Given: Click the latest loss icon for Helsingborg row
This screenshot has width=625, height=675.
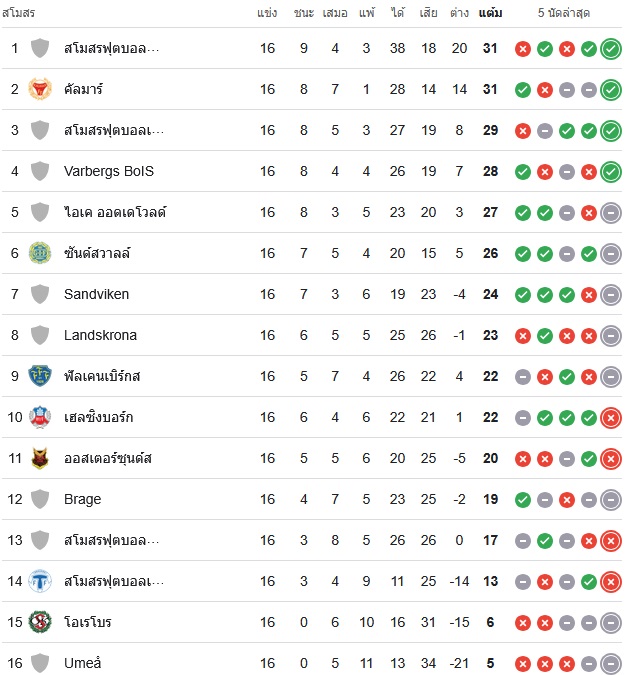Looking at the screenshot, I should (x=611, y=418).
